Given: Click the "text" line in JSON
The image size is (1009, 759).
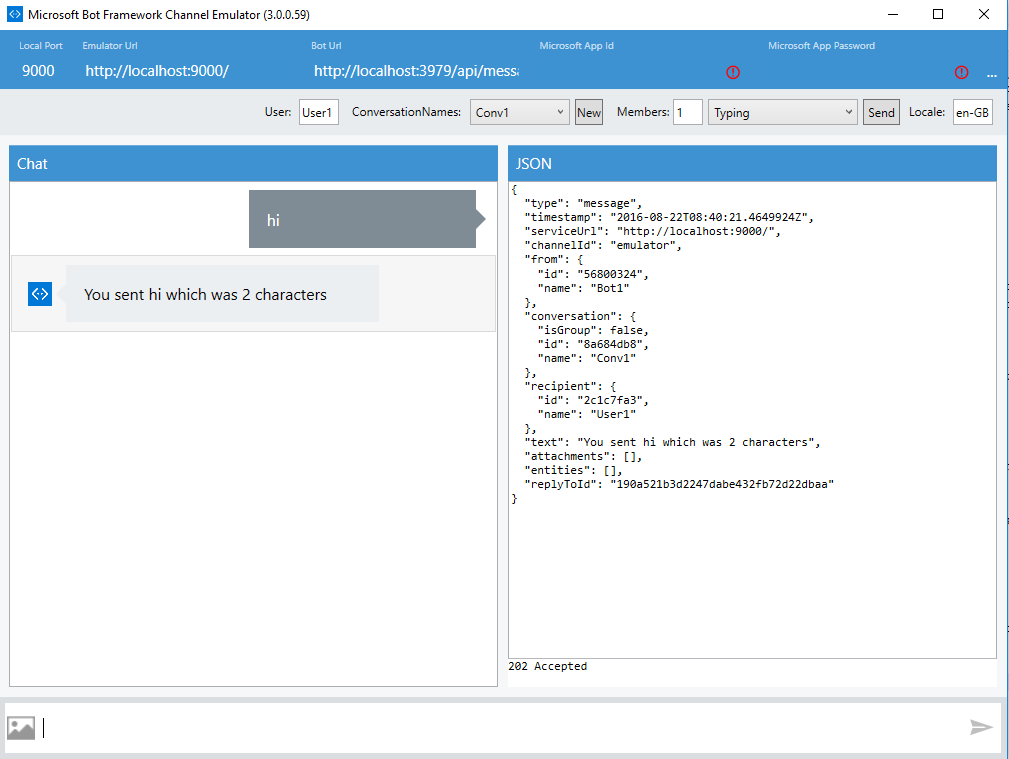Looking at the screenshot, I should pyautogui.click(x=672, y=442).
